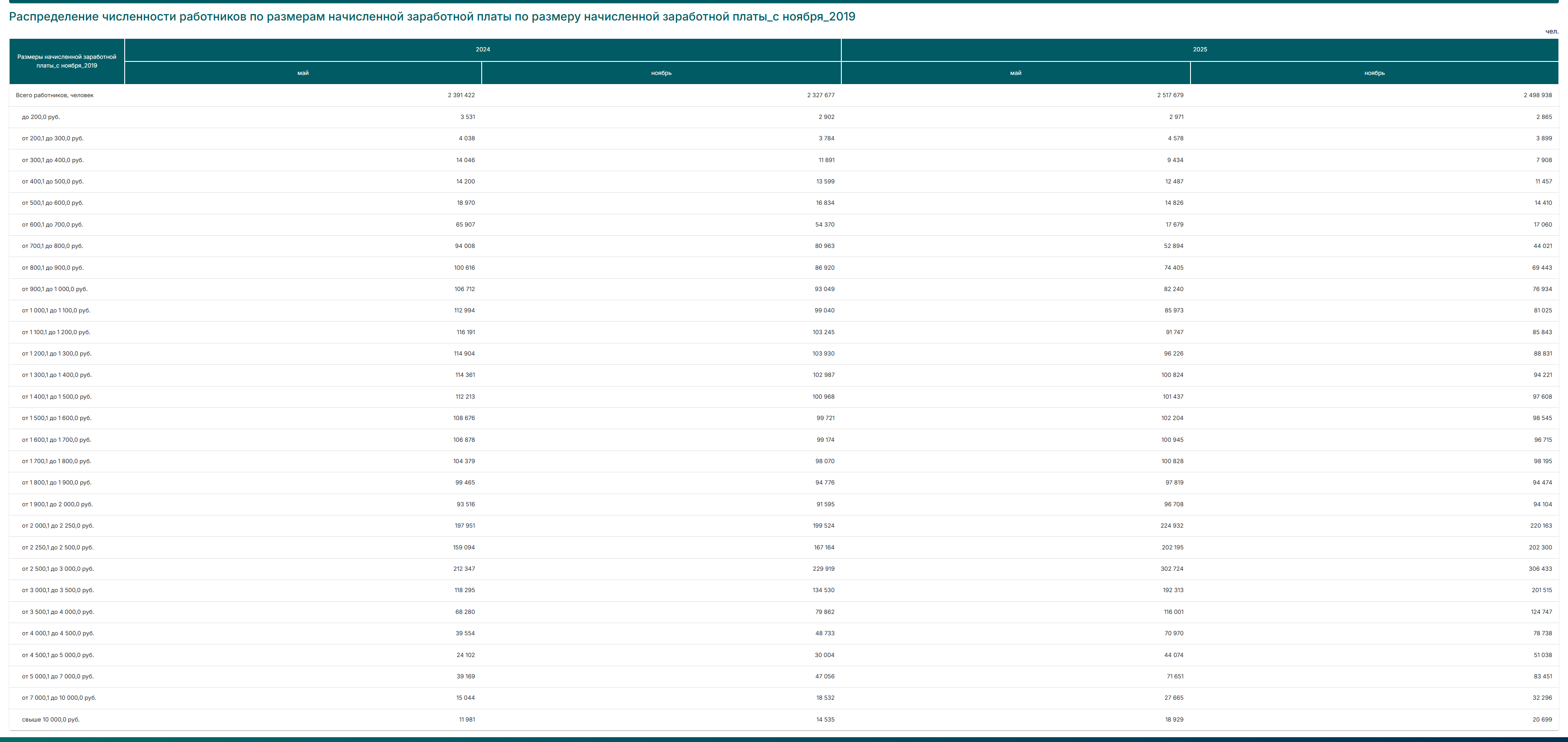
Task: Select the 'от 2 000,1 до 2 250,0 руб.' label
Action: tap(58, 525)
